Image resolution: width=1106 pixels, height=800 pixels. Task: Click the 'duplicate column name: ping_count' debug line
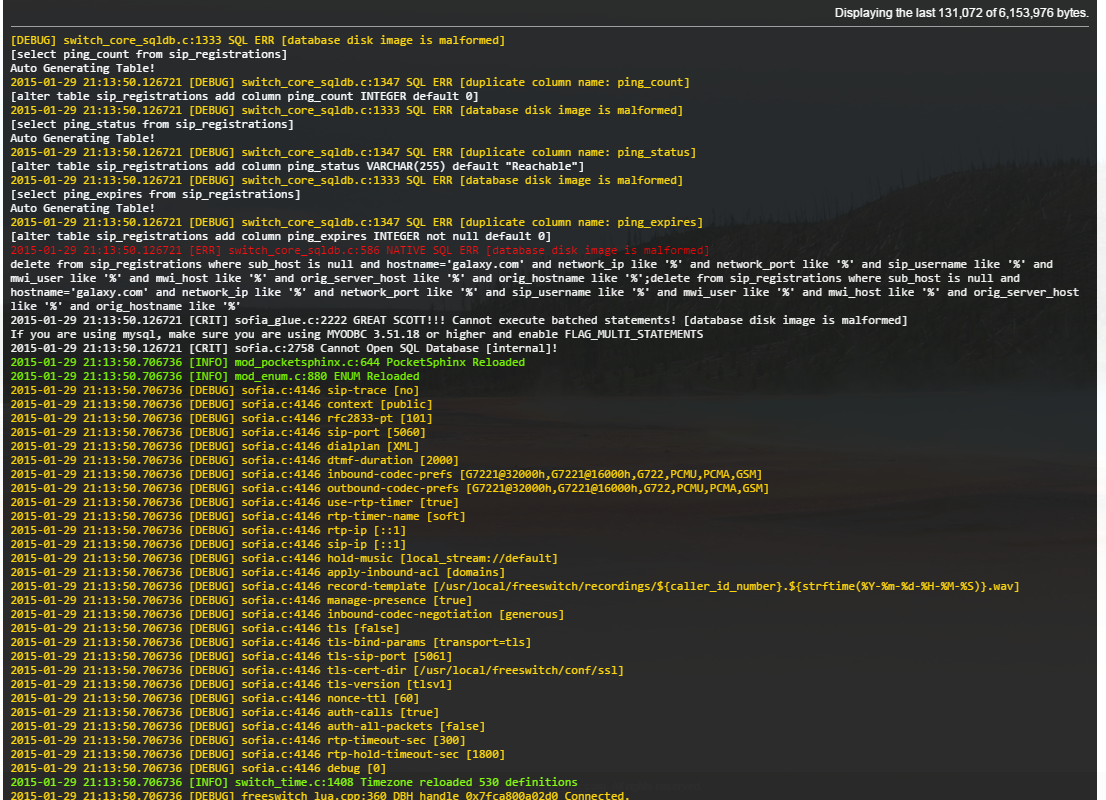point(350,83)
